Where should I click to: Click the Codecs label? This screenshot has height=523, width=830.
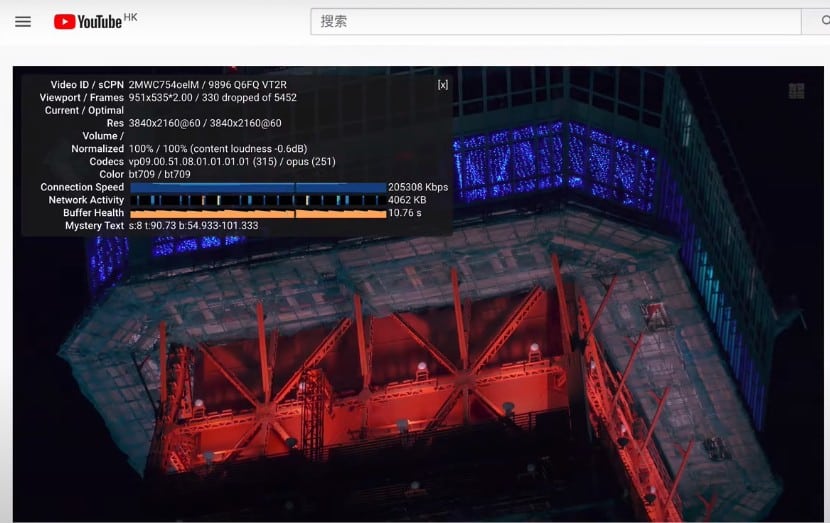[x=106, y=161]
